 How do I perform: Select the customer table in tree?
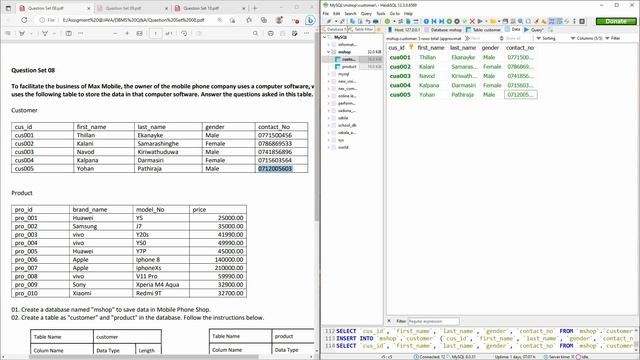click(348, 59)
